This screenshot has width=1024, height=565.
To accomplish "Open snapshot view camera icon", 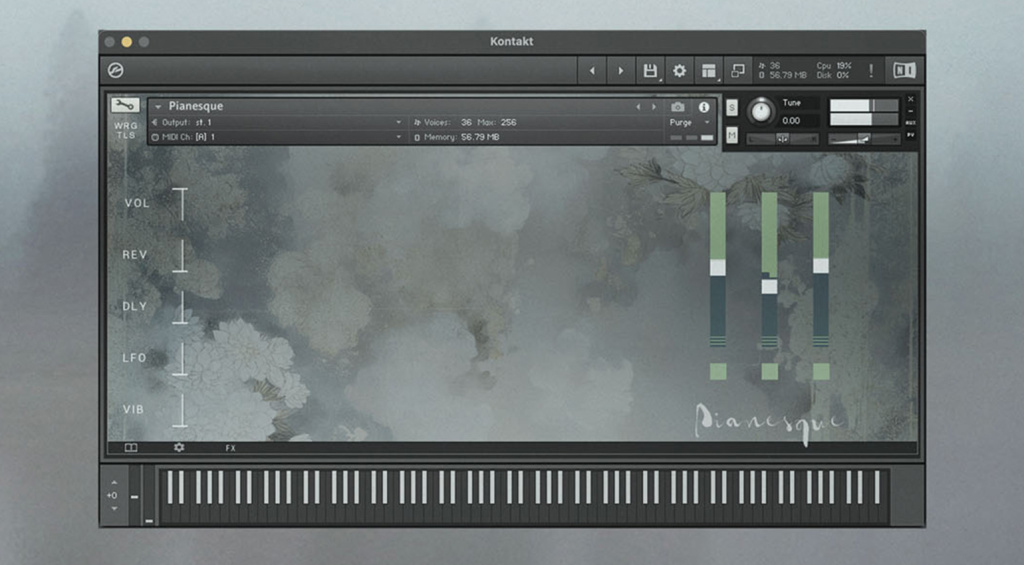I will (678, 106).
